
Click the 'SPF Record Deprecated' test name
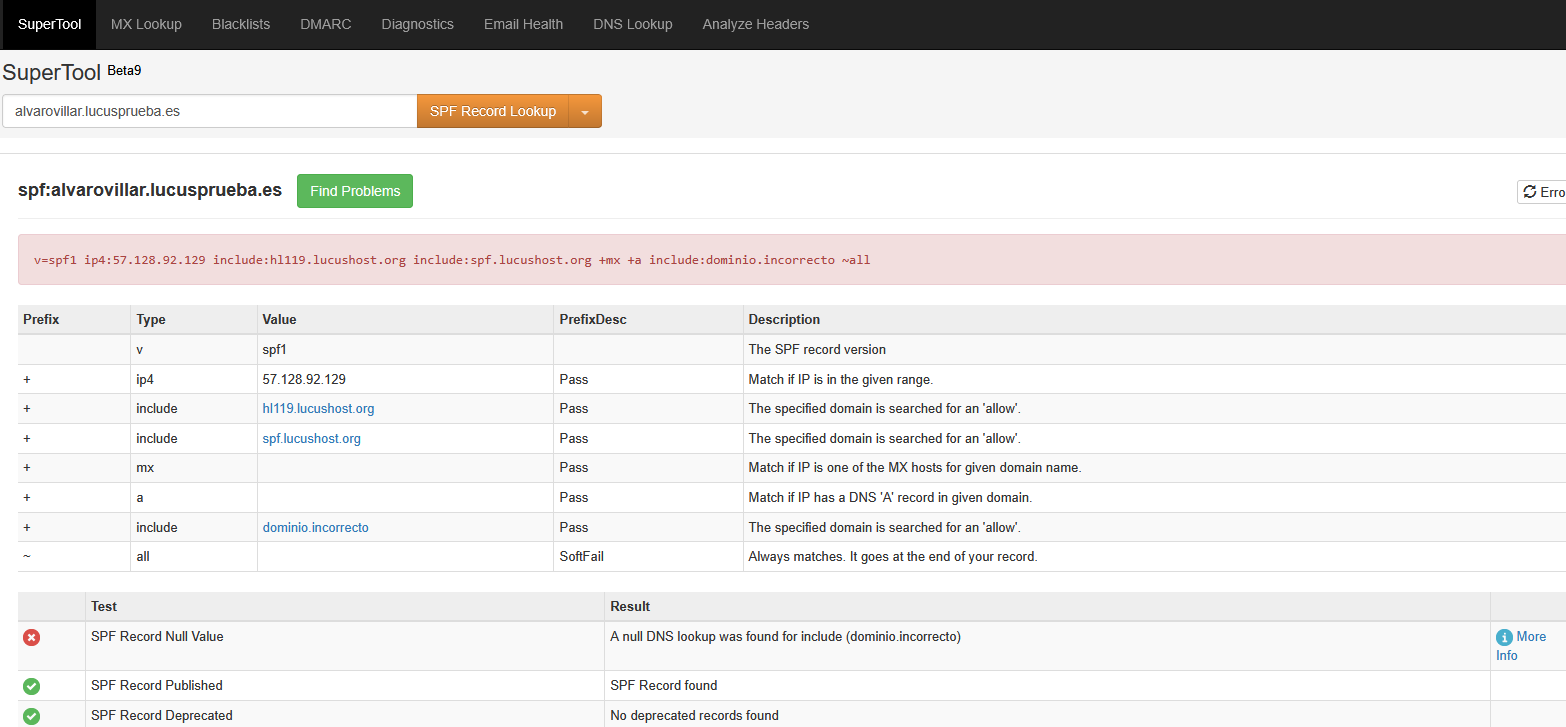pyautogui.click(x=162, y=716)
